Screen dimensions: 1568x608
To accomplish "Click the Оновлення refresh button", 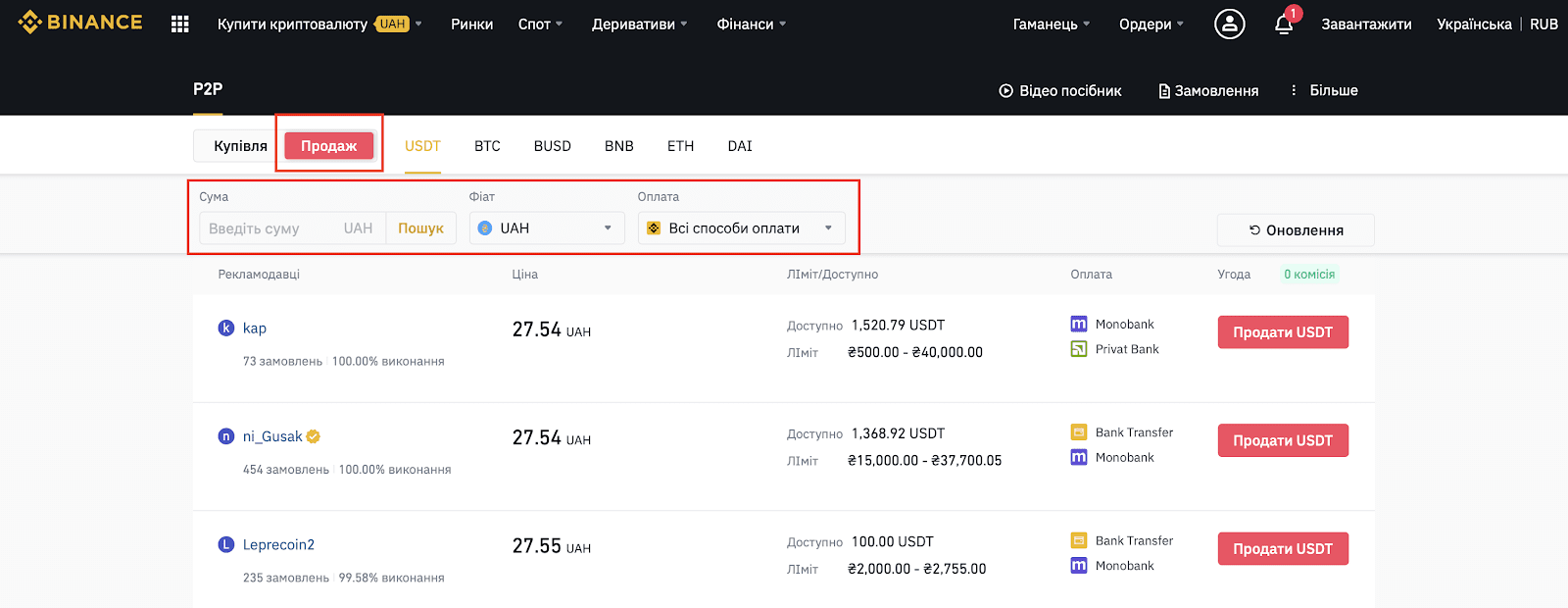I will coord(1296,230).
